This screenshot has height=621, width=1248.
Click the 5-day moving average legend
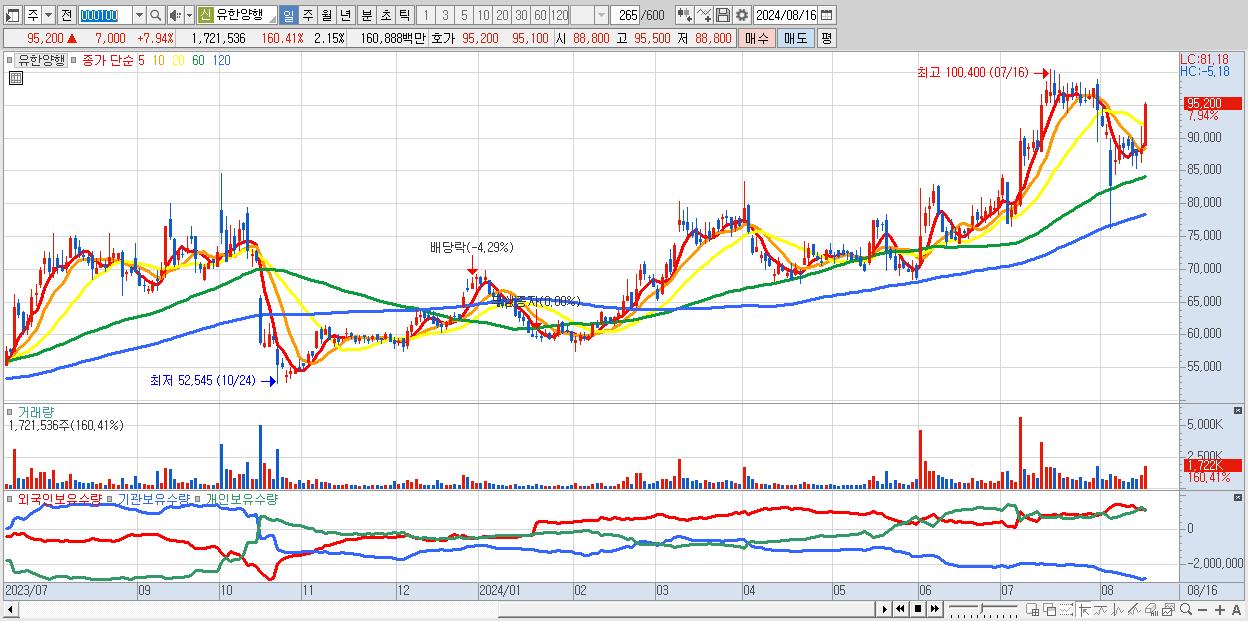(x=140, y=60)
